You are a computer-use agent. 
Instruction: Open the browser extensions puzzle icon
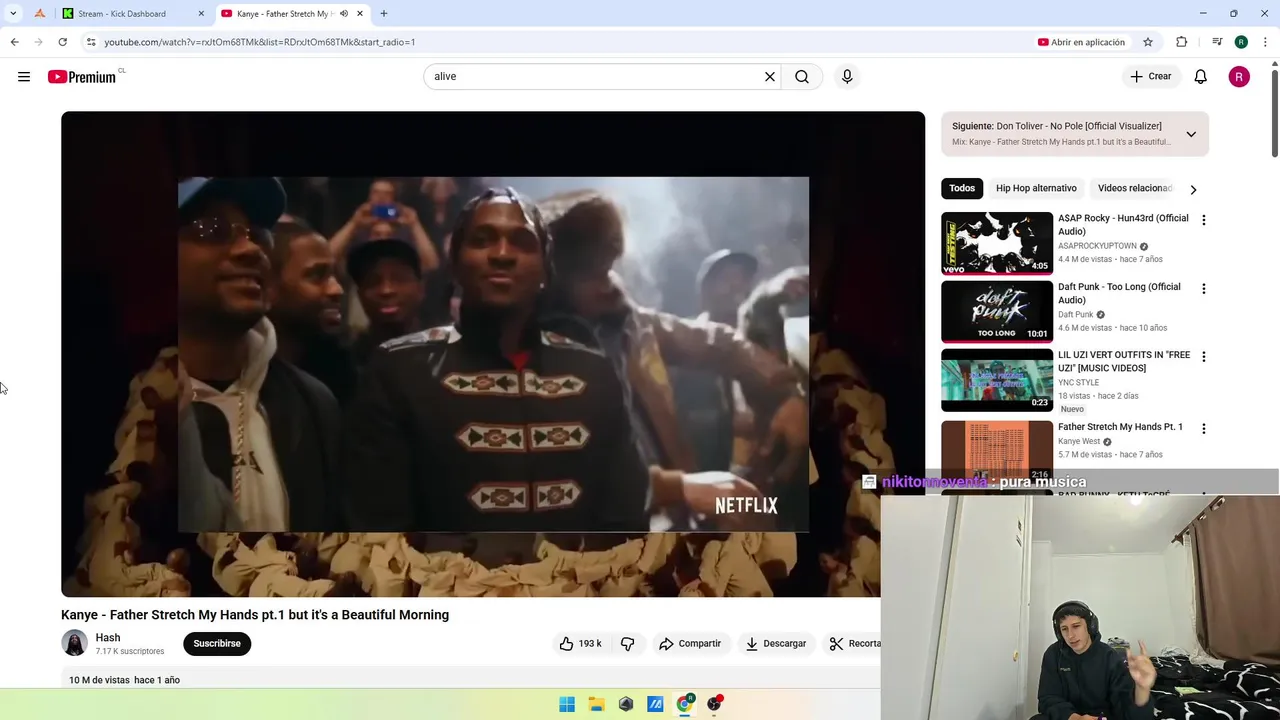pyautogui.click(x=1182, y=42)
